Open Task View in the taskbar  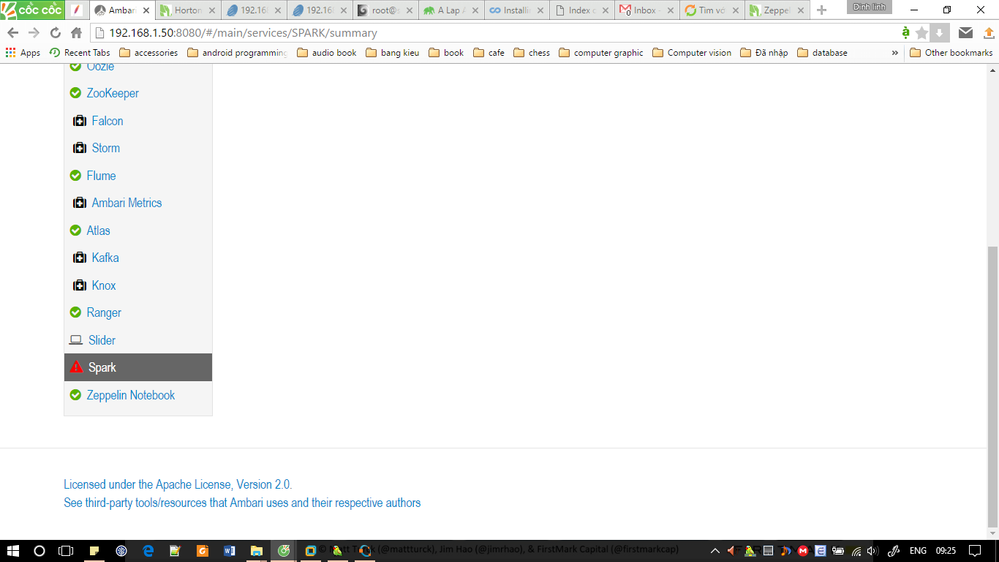pyautogui.click(x=66, y=551)
